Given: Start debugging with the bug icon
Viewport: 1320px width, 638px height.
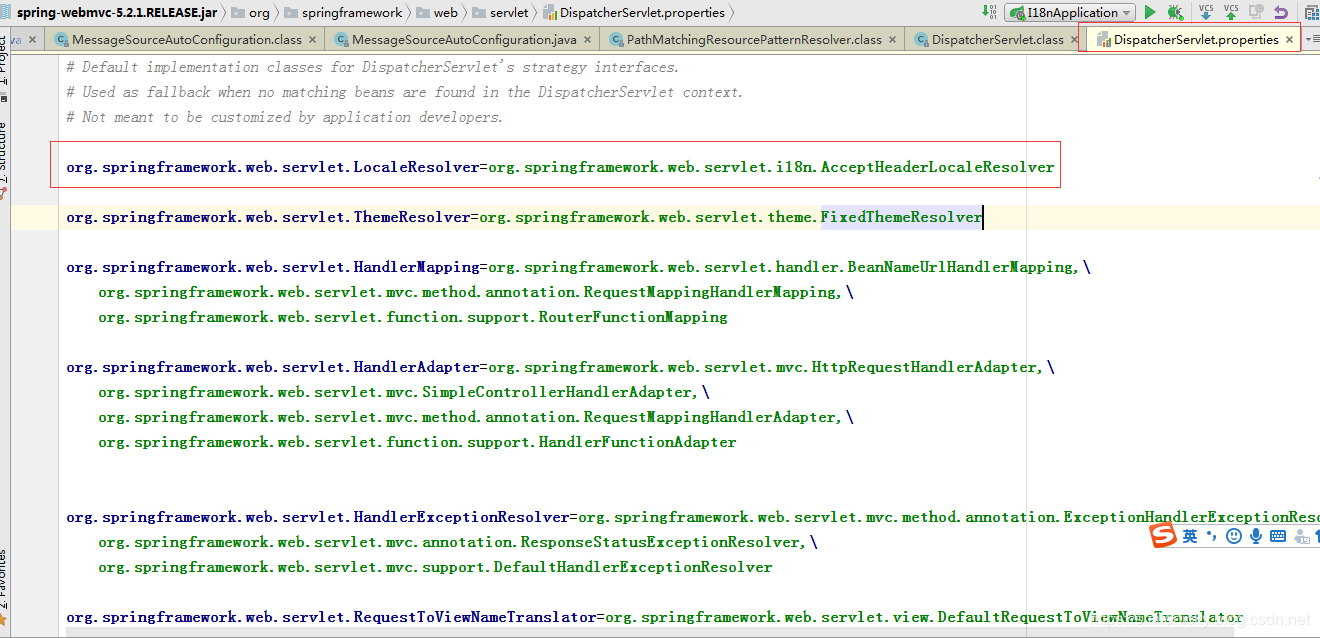Looking at the screenshot, I should tap(1175, 12).
